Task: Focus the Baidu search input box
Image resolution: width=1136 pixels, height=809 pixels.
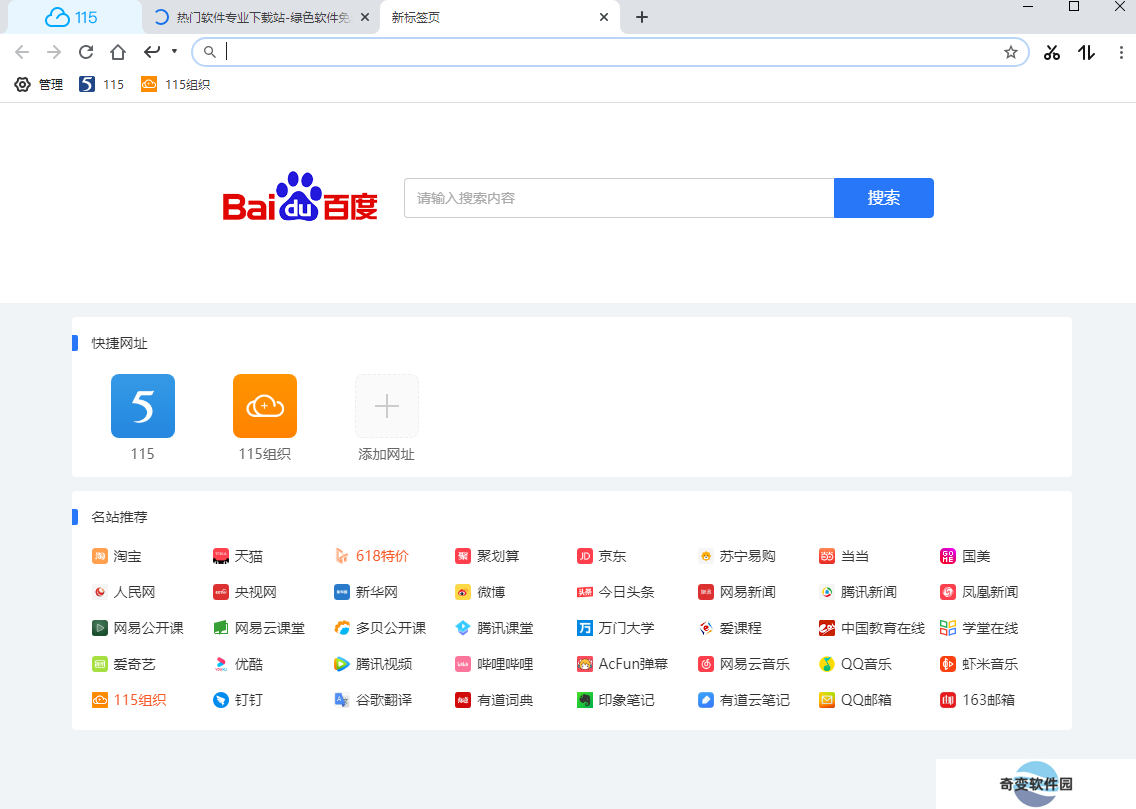Action: pyautogui.click(x=619, y=198)
